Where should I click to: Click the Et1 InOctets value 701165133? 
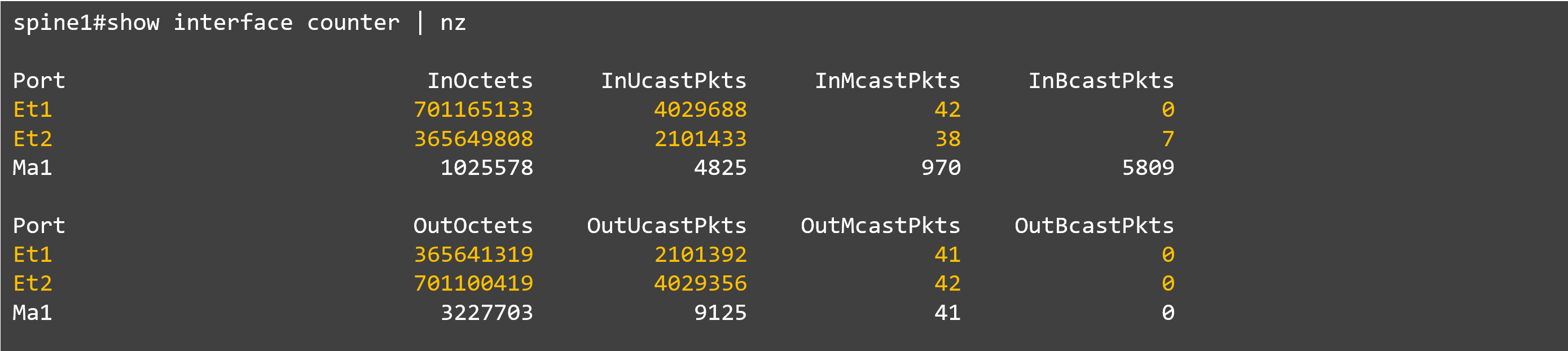(473, 110)
